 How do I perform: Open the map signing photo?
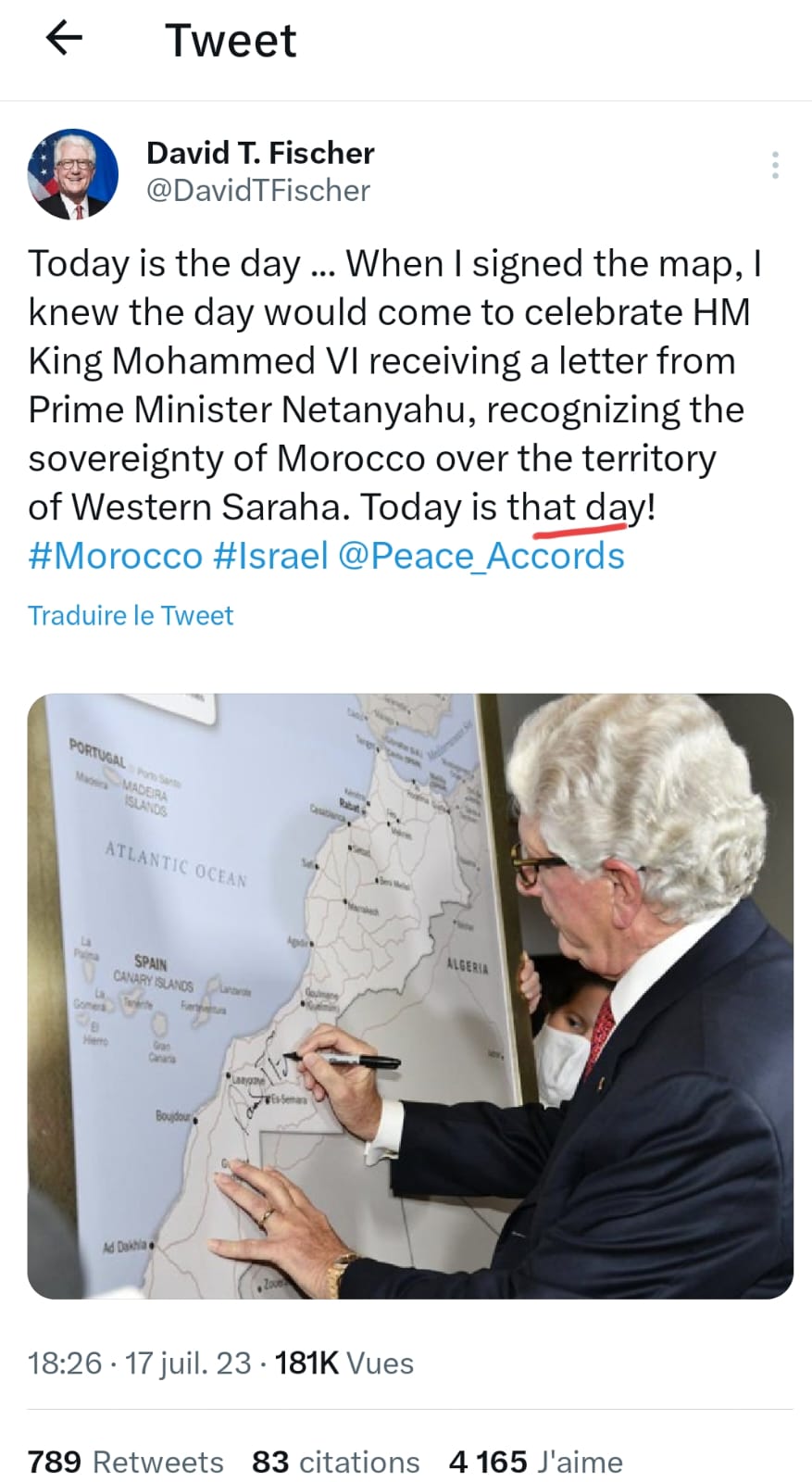point(410,996)
